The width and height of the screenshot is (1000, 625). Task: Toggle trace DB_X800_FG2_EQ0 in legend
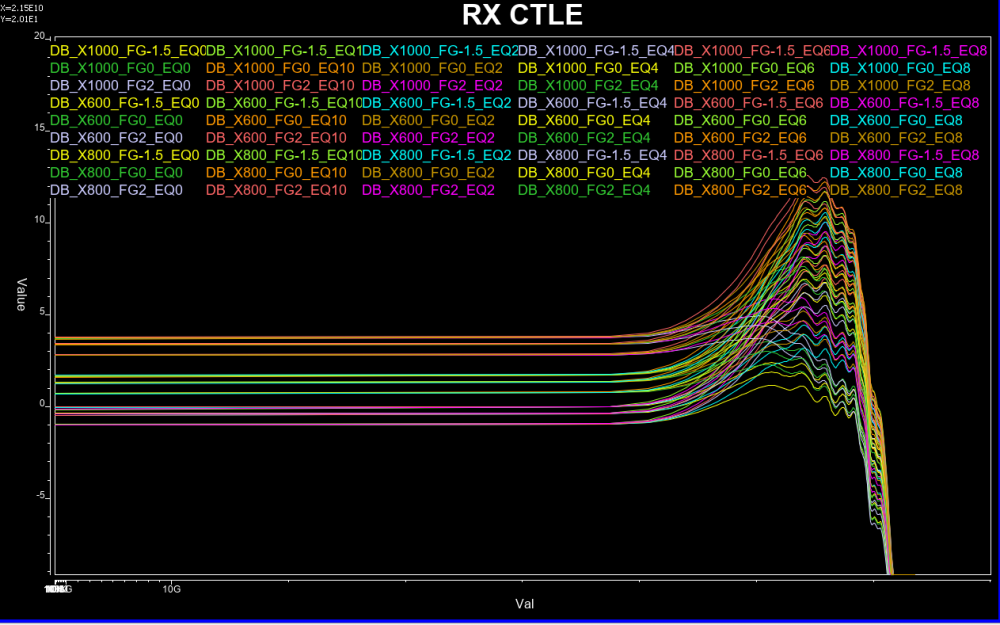115,190
